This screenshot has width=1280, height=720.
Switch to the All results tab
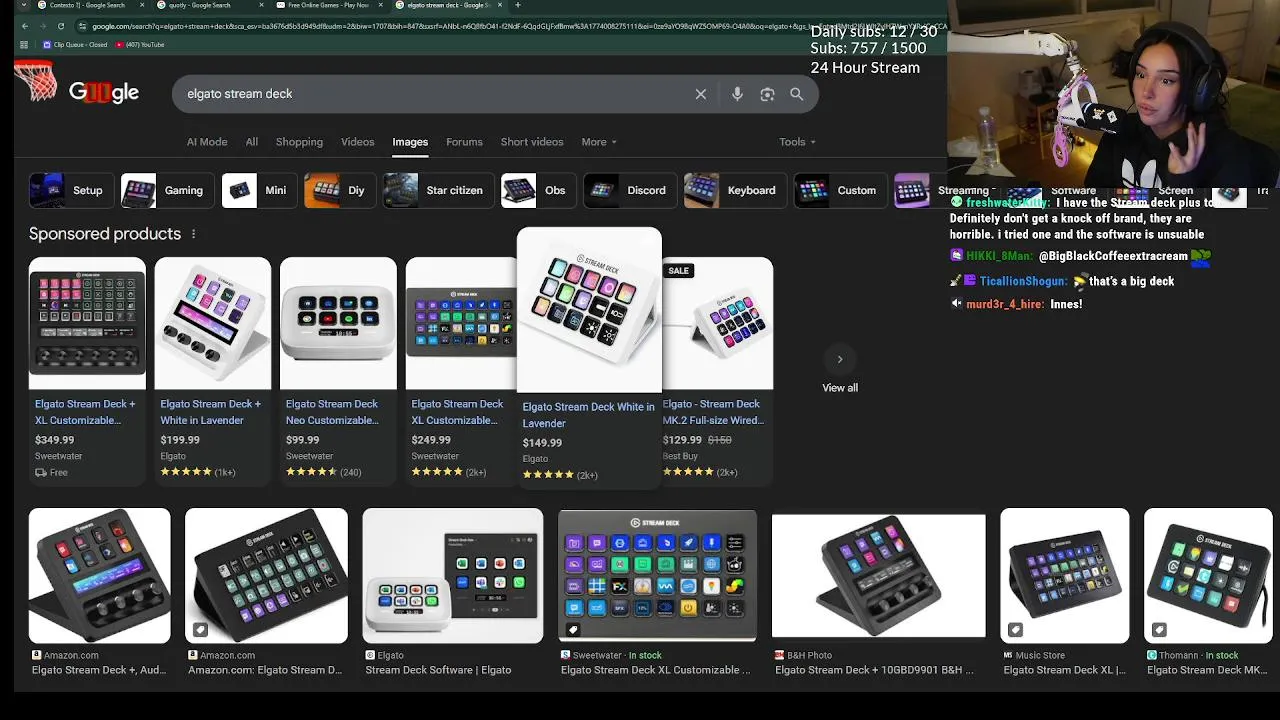[x=252, y=142]
